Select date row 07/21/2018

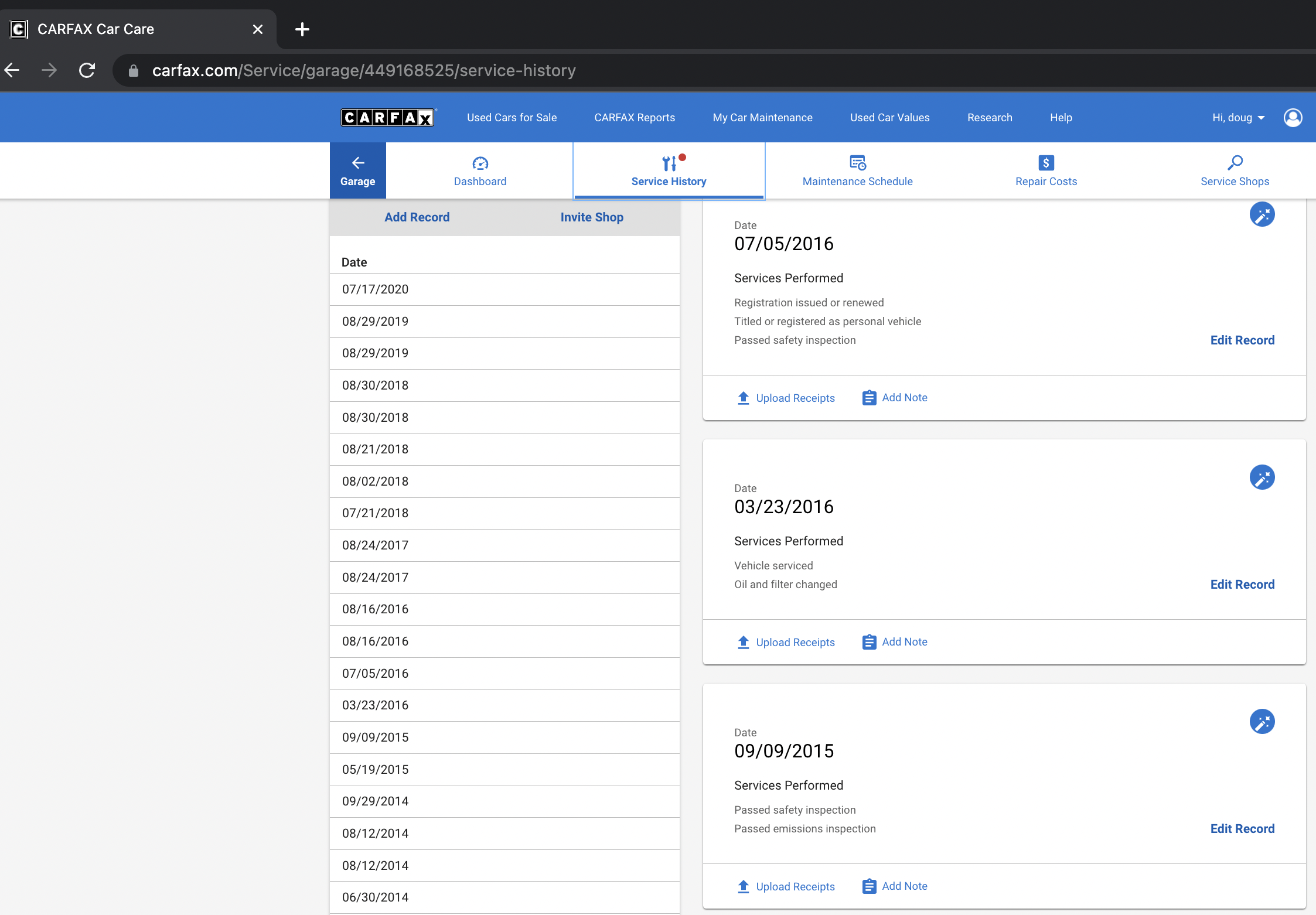coord(504,513)
